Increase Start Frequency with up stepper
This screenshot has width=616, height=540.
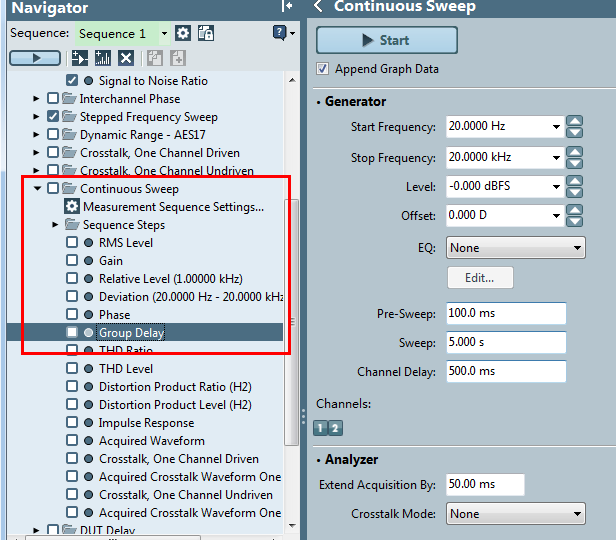pyautogui.click(x=574, y=121)
